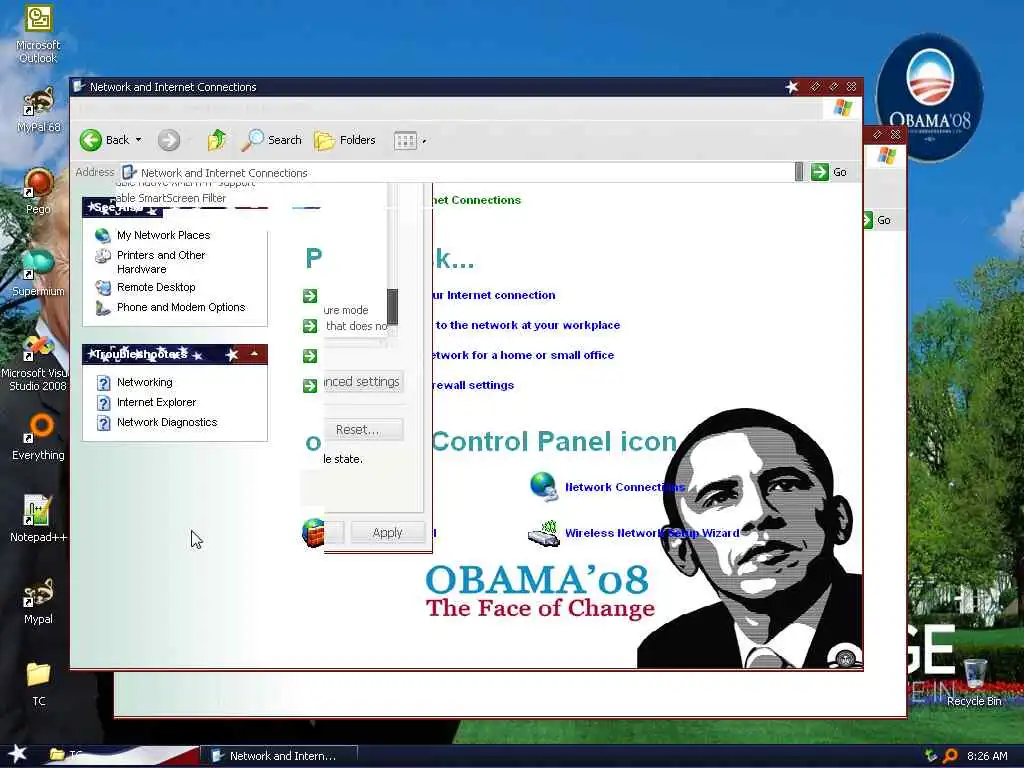The image size is (1024, 768).
Task: Click the Phone and Modem icon
Action: click(x=103, y=308)
